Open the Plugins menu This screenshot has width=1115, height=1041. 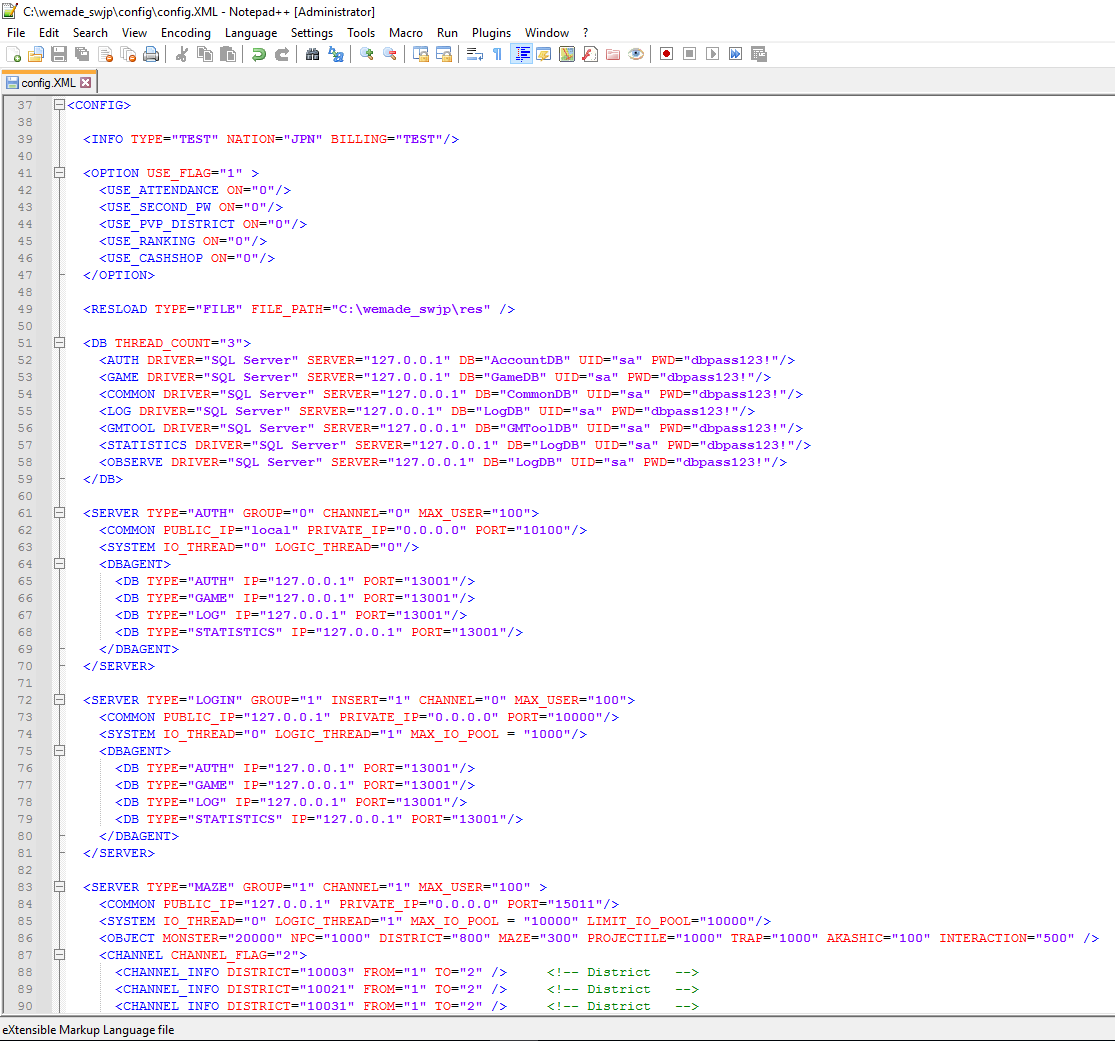pyautogui.click(x=491, y=33)
